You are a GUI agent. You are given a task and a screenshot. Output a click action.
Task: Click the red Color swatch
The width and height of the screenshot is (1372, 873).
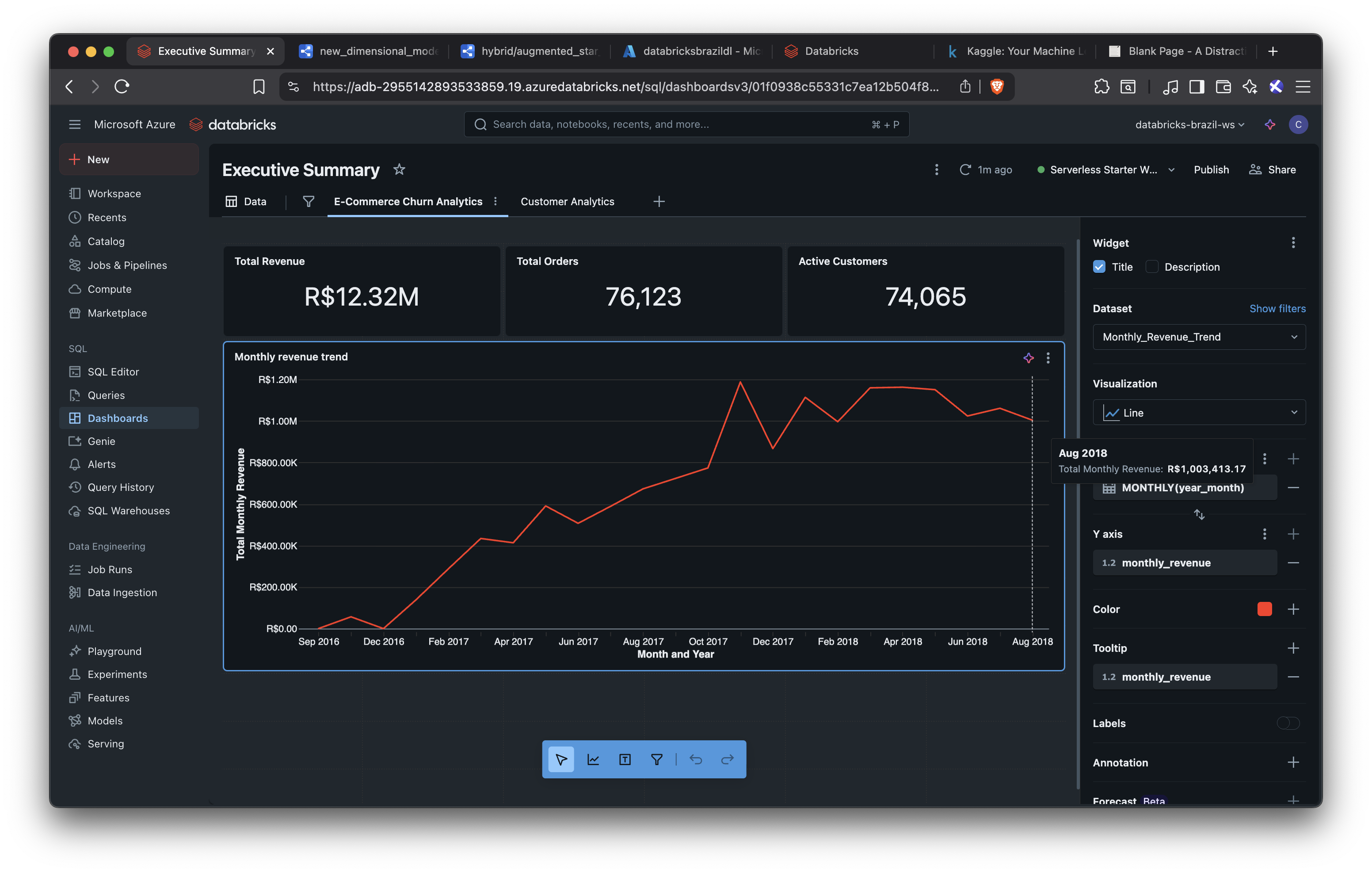click(x=1264, y=609)
